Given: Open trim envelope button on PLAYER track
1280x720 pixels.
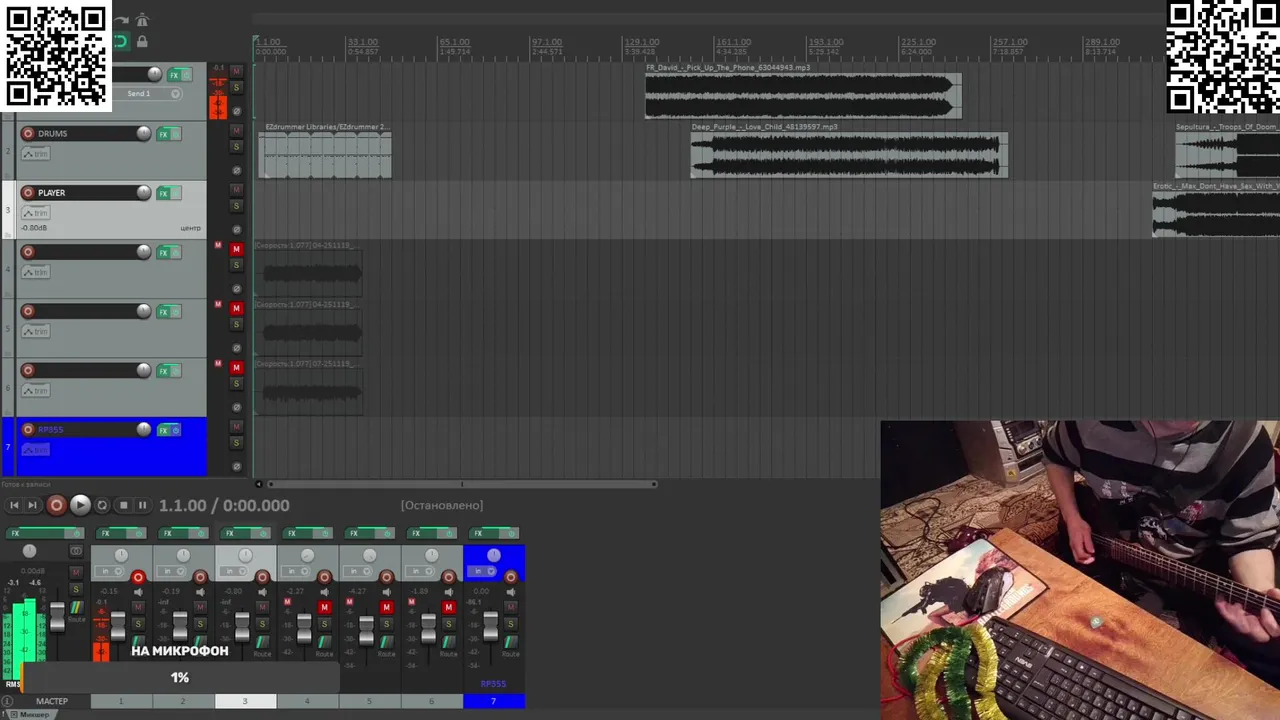Looking at the screenshot, I should point(35,213).
